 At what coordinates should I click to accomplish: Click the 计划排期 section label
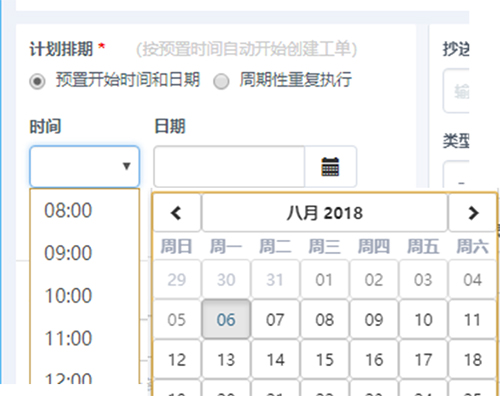(61, 49)
